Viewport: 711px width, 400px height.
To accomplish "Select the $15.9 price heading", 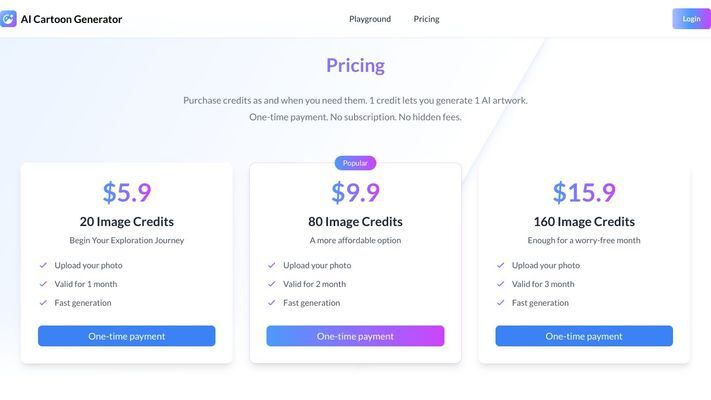I will pyautogui.click(x=584, y=192).
